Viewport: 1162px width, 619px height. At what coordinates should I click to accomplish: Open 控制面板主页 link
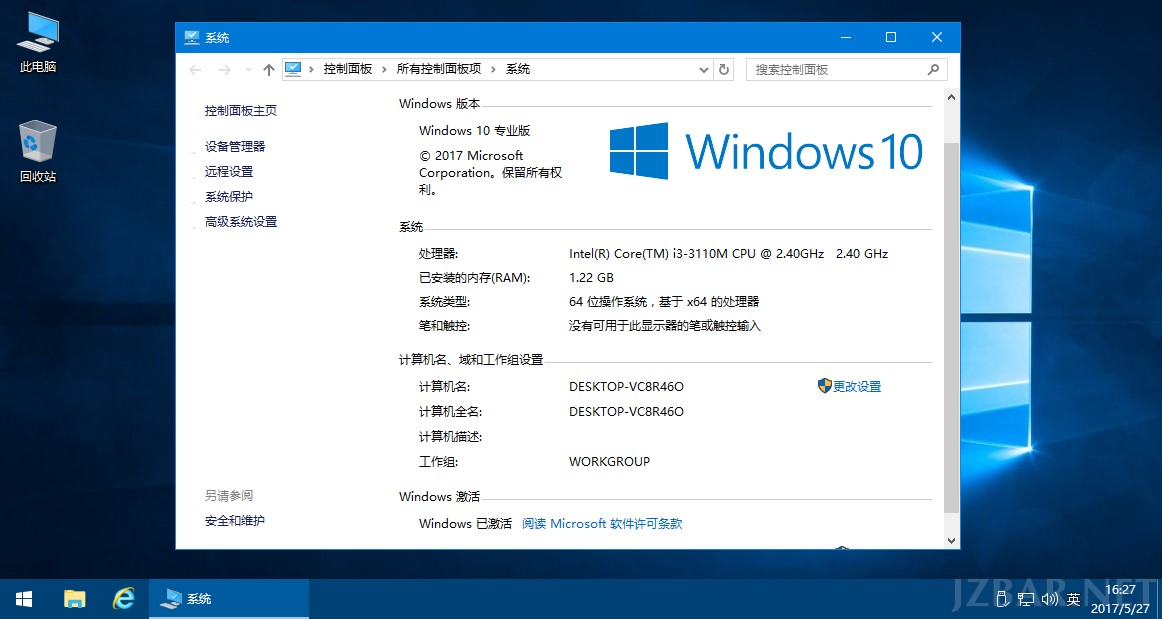point(241,110)
